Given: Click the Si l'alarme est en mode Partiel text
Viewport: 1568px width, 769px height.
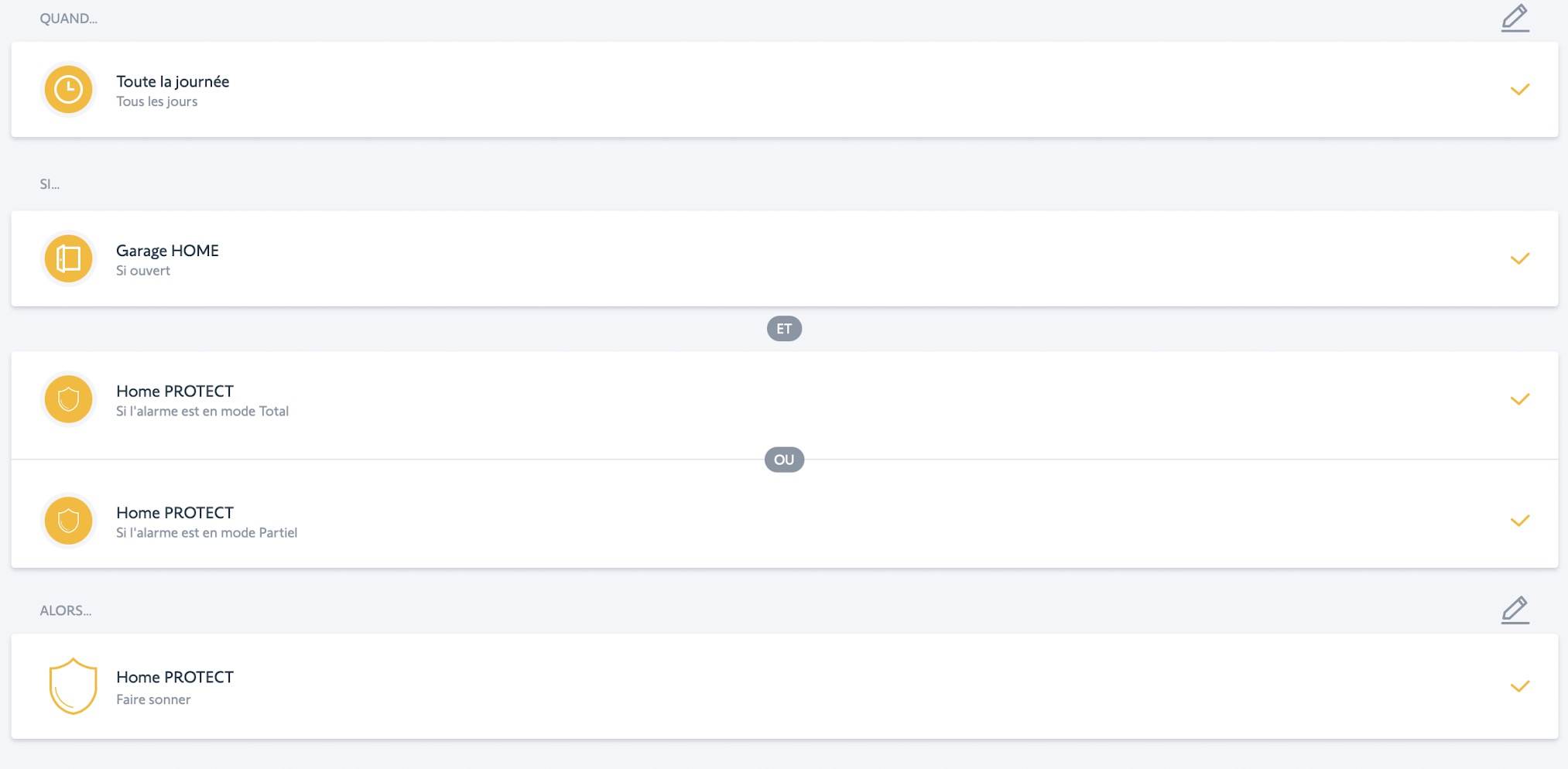Looking at the screenshot, I should 207,533.
